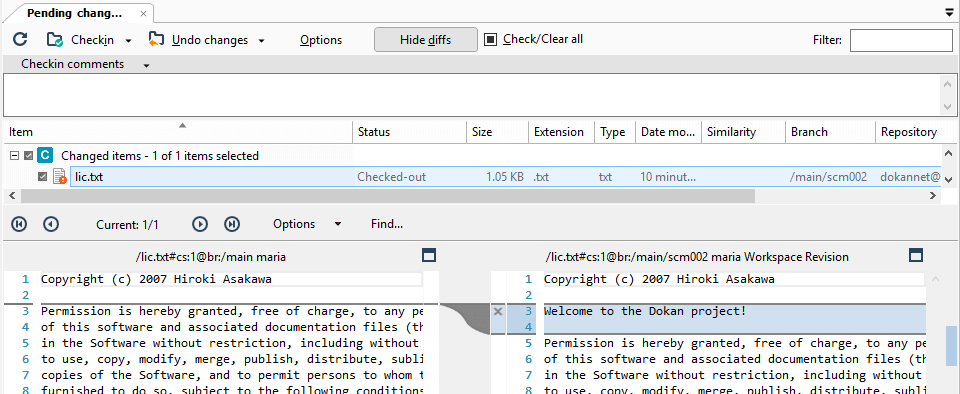Maximize the left diff pane
The width and height of the screenshot is (960, 394).
(x=429, y=255)
